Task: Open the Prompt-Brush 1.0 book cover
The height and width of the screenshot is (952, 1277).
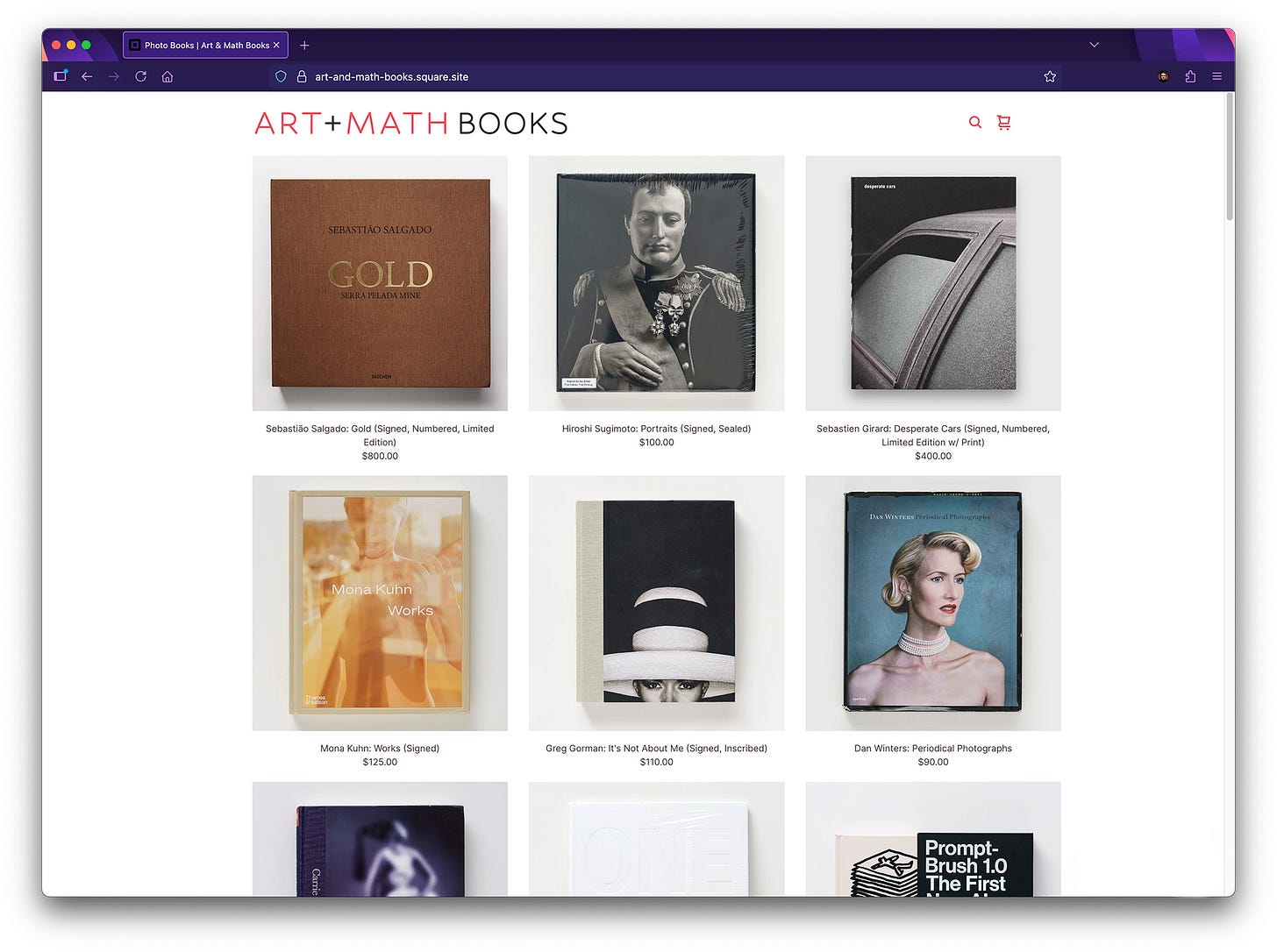Action: pyautogui.click(x=933, y=839)
